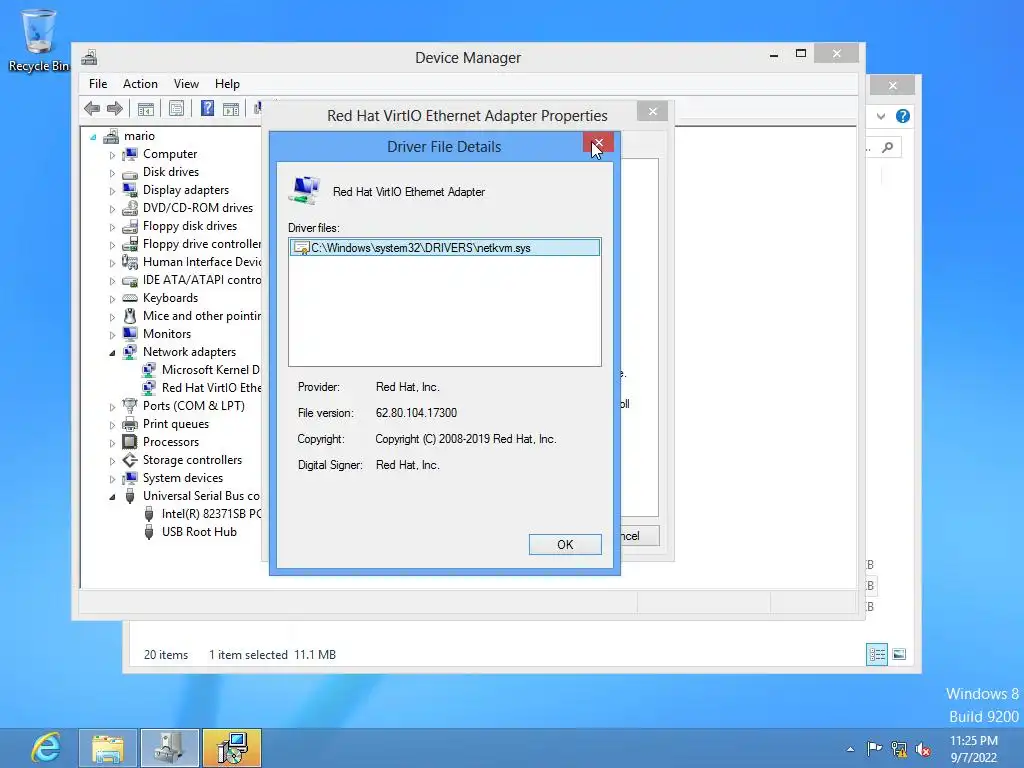The image size is (1024, 768).
Task: Select Floppy drive controllers category
Action: pyautogui.click(x=202, y=244)
